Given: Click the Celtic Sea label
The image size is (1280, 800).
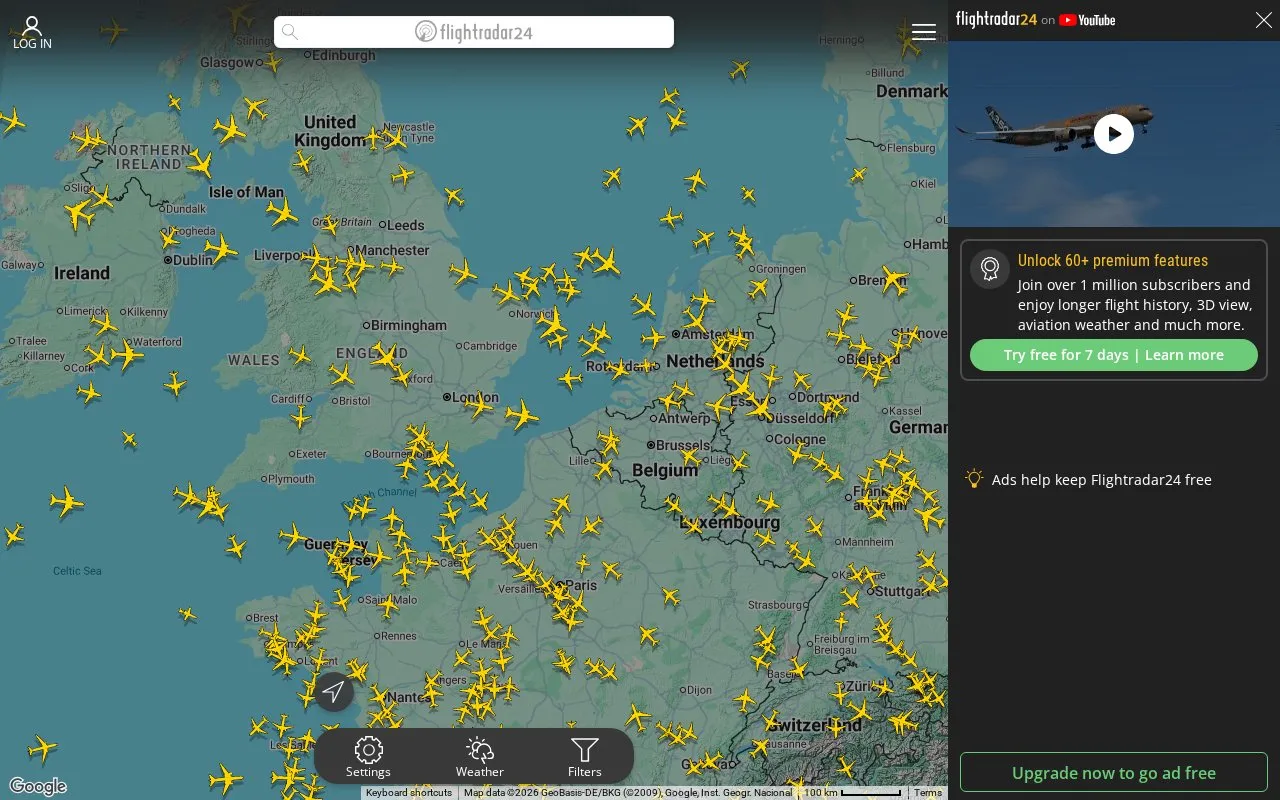Looking at the screenshot, I should click(x=77, y=571).
